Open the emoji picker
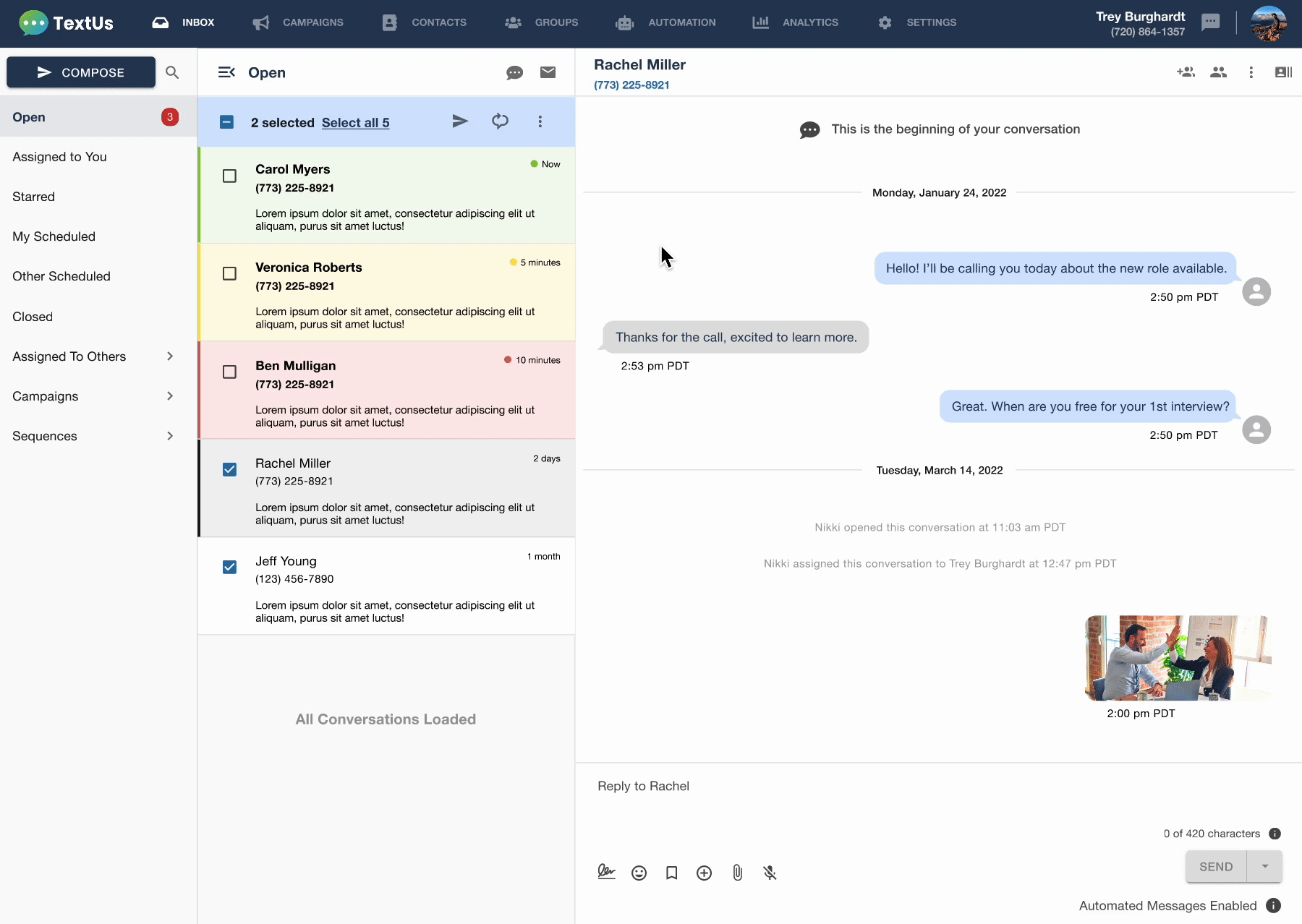The width and height of the screenshot is (1302, 924). (639, 873)
